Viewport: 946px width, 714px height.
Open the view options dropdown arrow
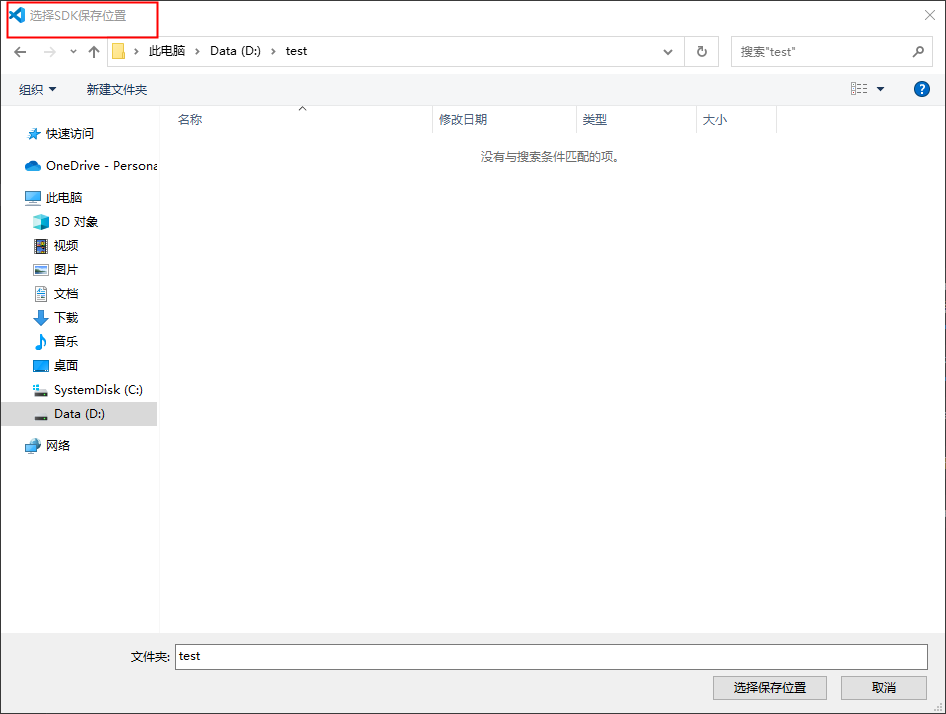(x=880, y=90)
